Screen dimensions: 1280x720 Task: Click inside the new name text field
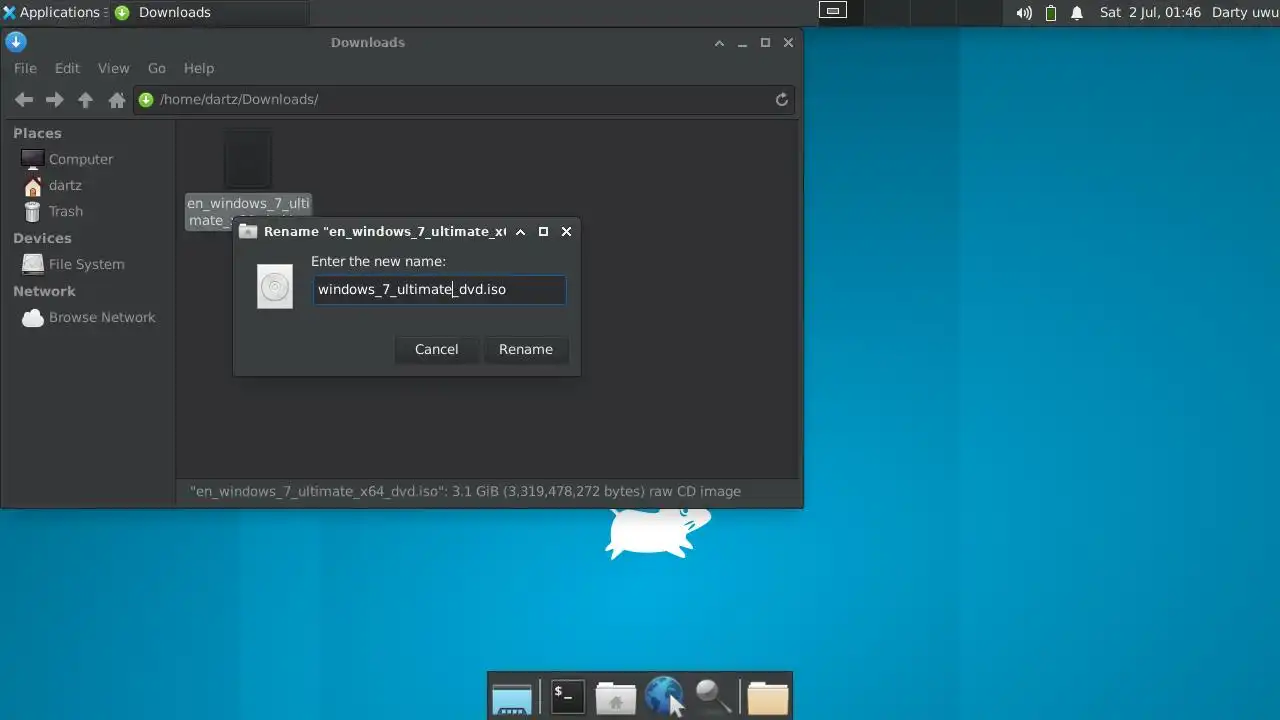click(x=439, y=289)
